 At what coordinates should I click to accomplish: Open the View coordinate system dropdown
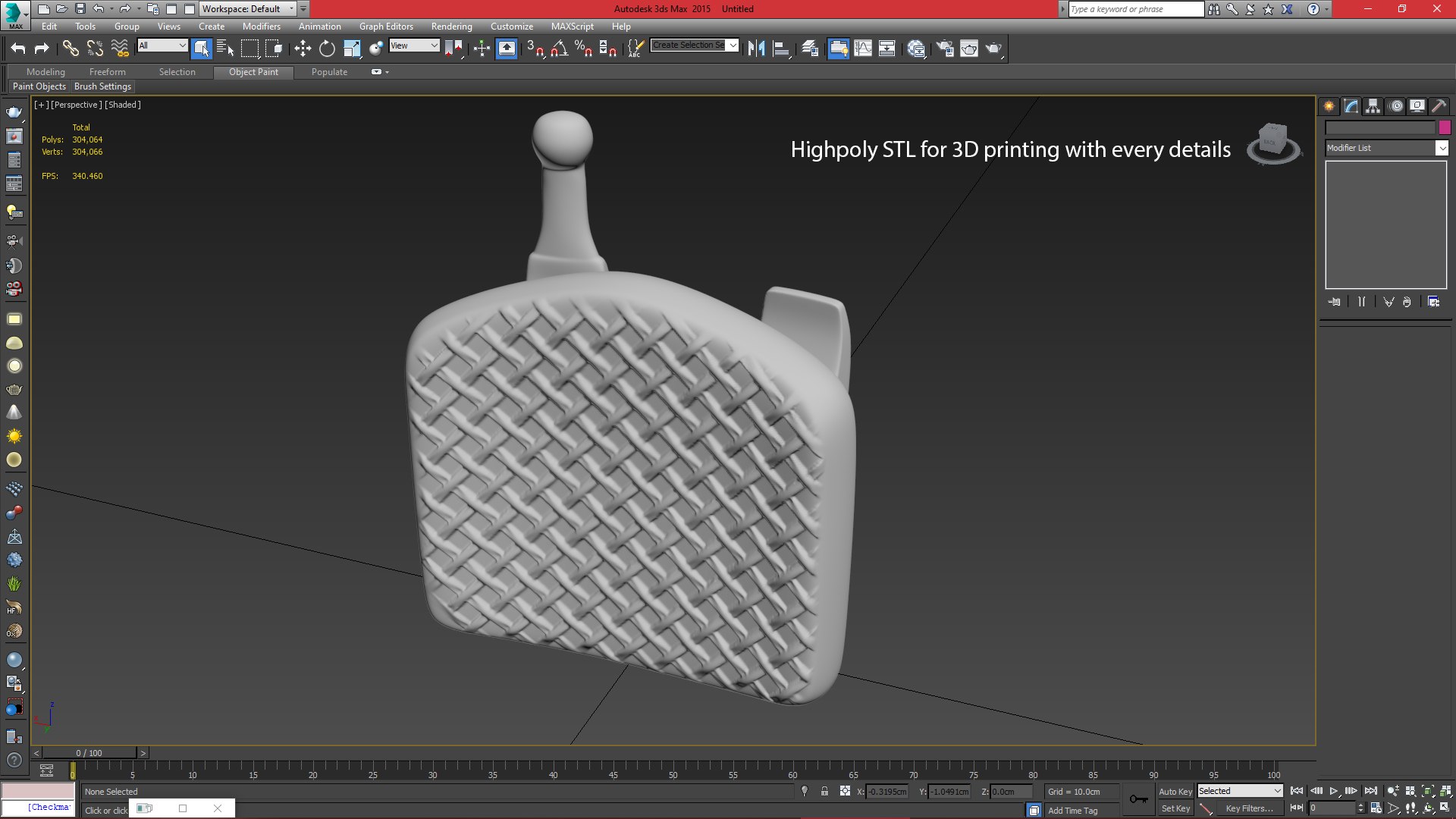414,45
